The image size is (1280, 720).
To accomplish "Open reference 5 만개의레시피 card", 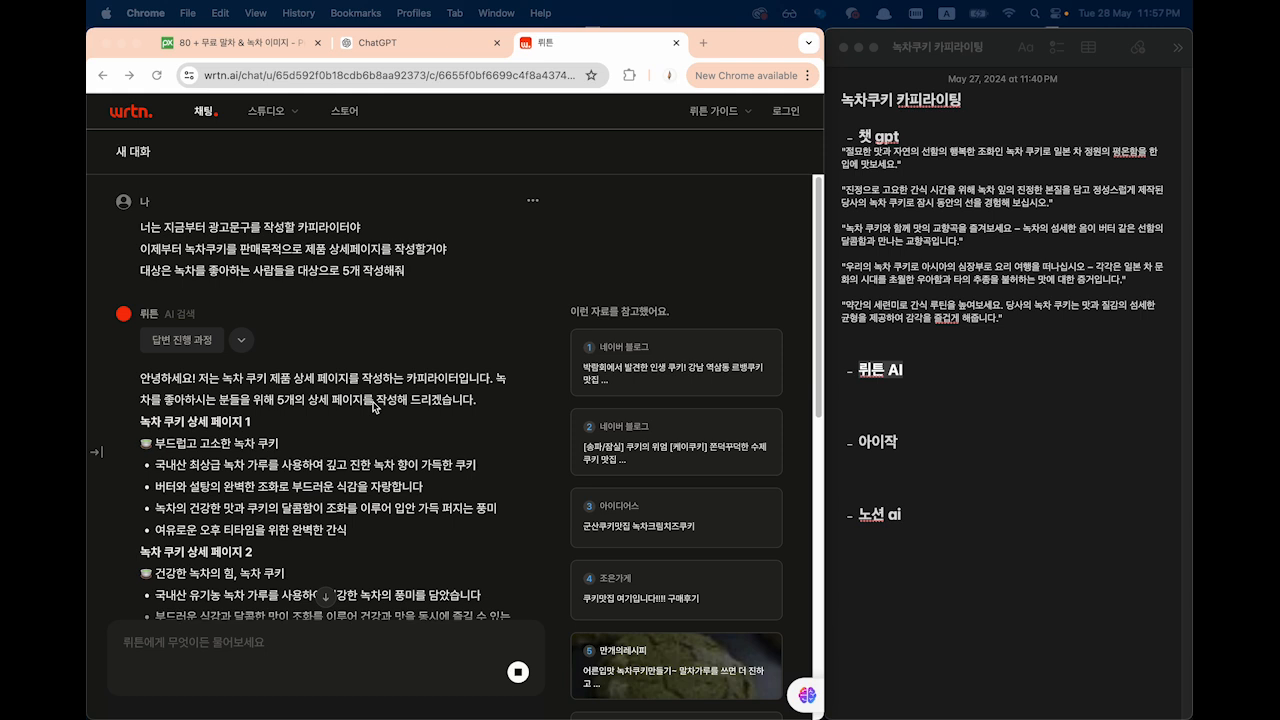I will pyautogui.click(x=676, y=665).
